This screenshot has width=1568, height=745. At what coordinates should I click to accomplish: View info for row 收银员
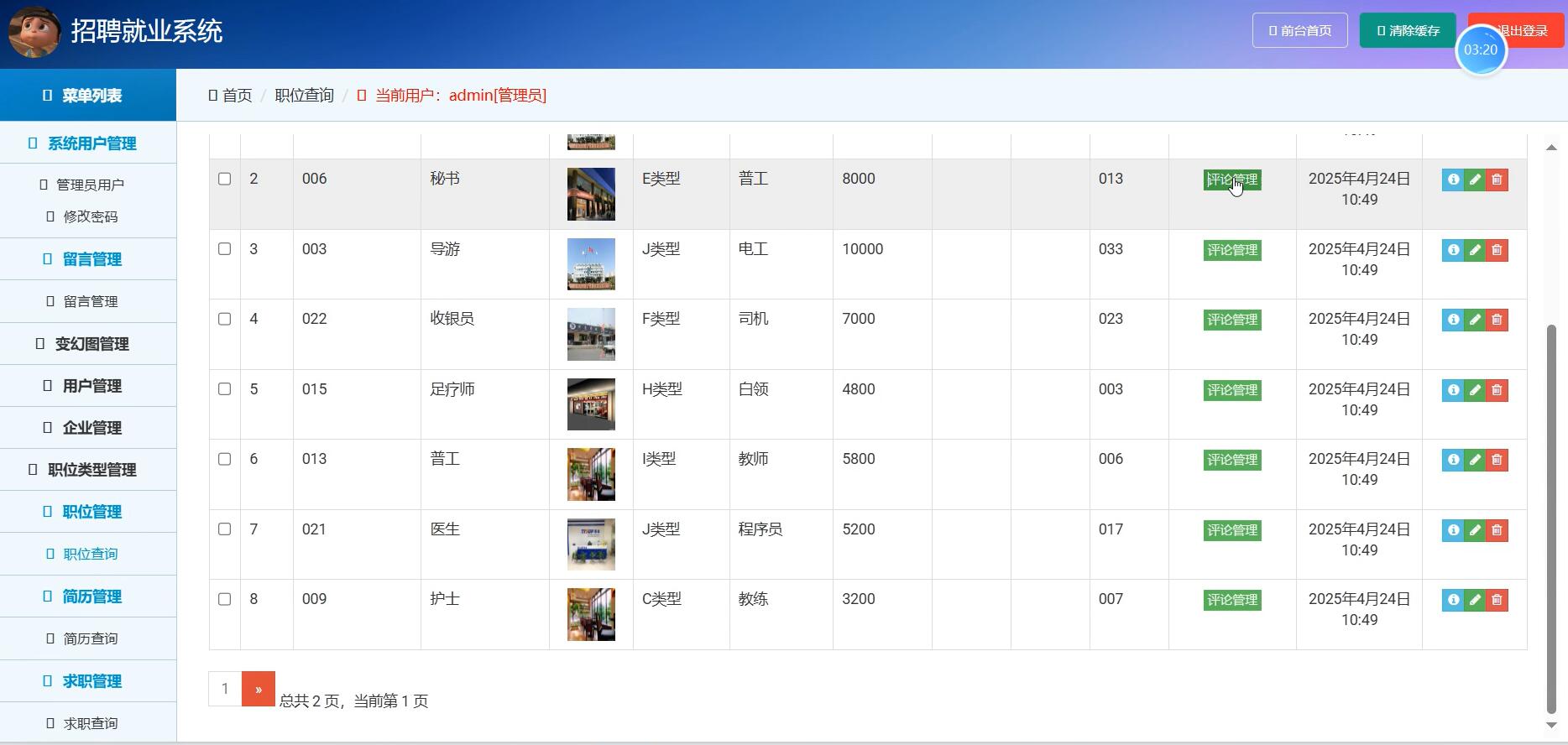[x=1453, y=320]
